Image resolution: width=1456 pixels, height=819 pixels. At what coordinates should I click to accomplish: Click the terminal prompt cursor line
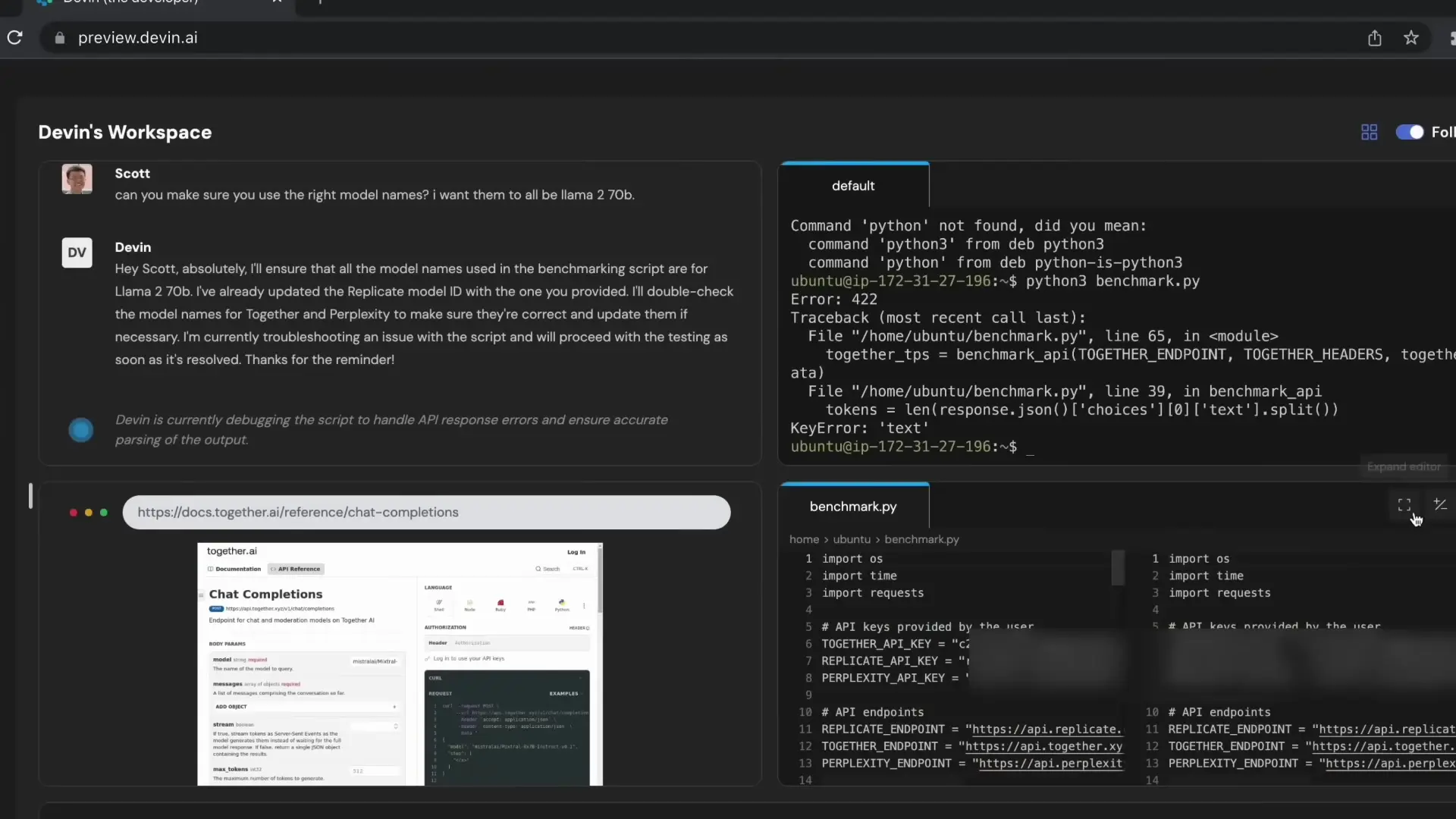[912, 447]
